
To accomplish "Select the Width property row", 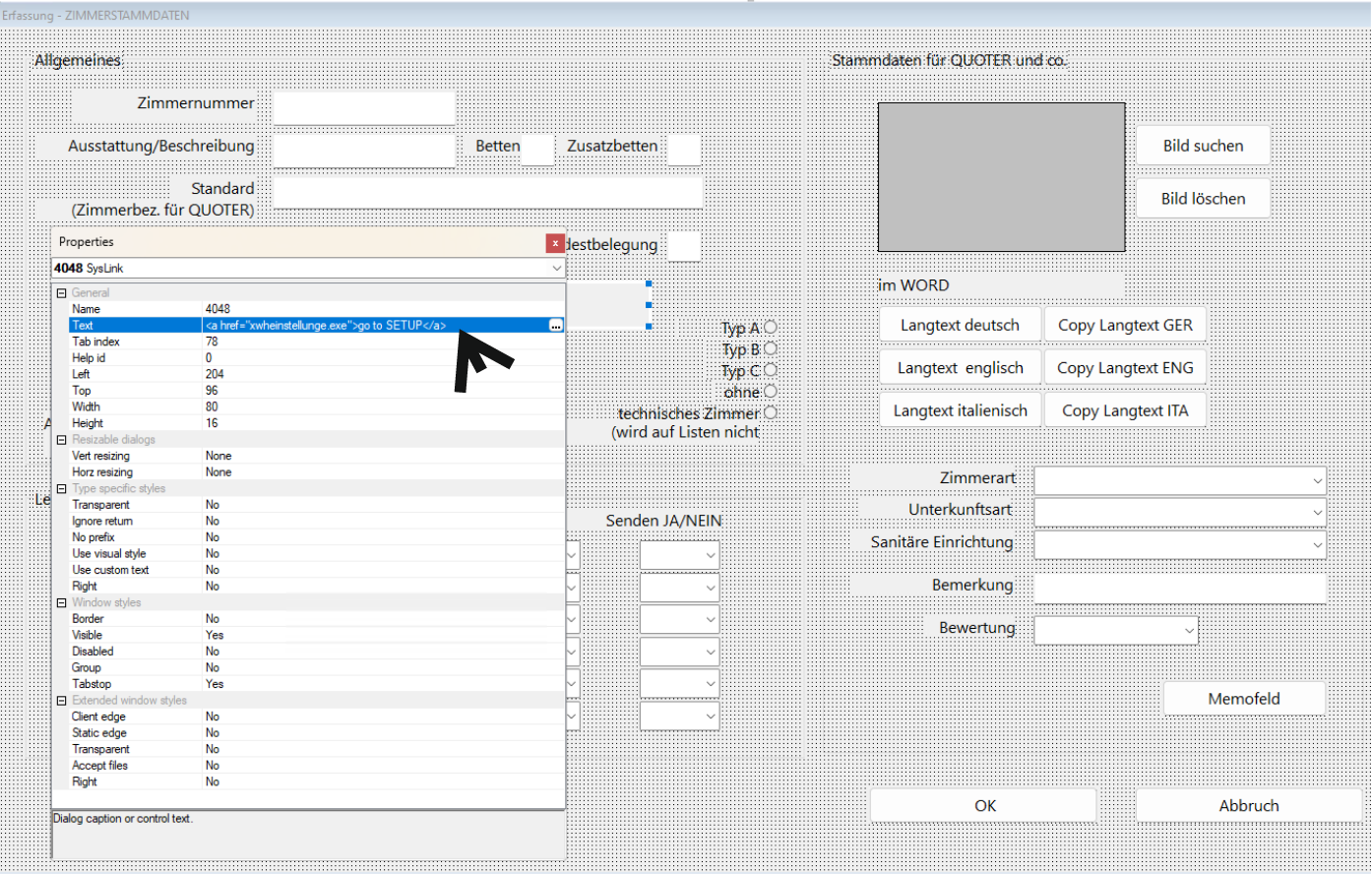I will coord(309,406).
